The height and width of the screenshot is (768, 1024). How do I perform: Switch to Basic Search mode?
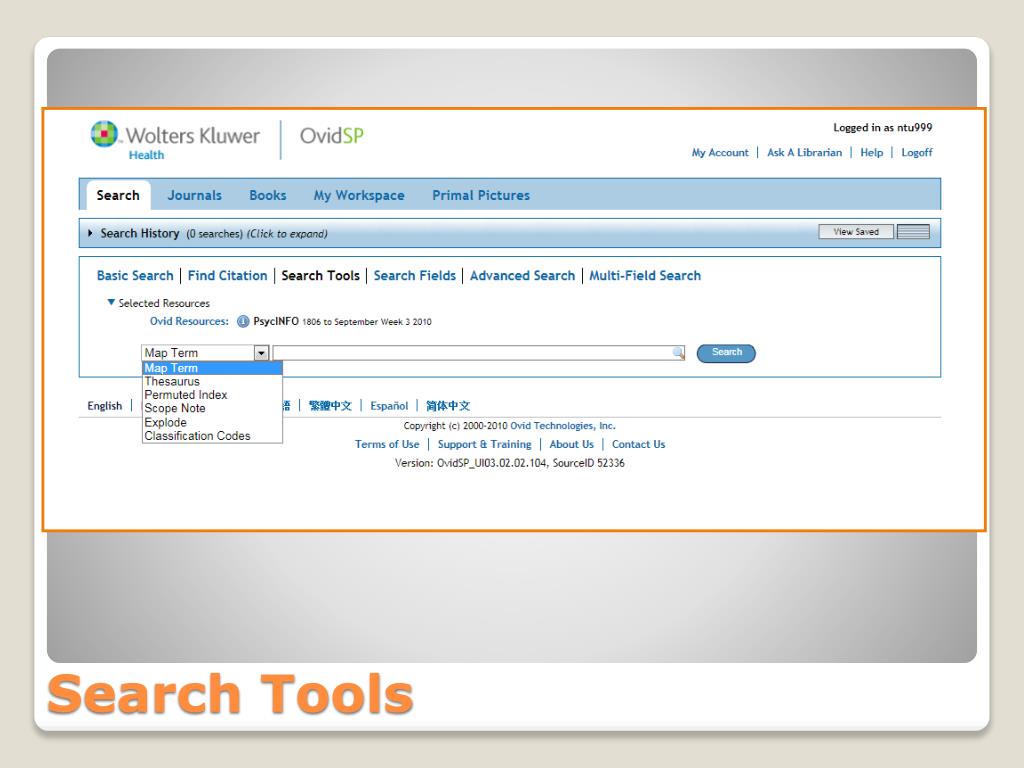135,276
